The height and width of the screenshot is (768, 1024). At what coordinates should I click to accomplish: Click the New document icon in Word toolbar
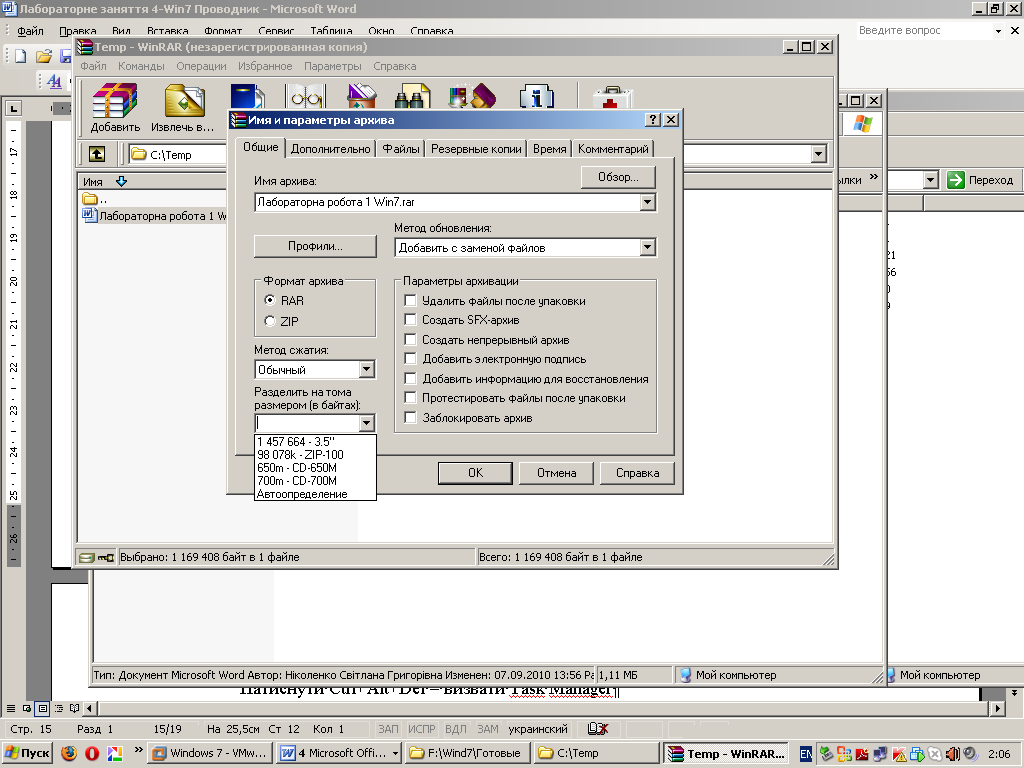21,56
